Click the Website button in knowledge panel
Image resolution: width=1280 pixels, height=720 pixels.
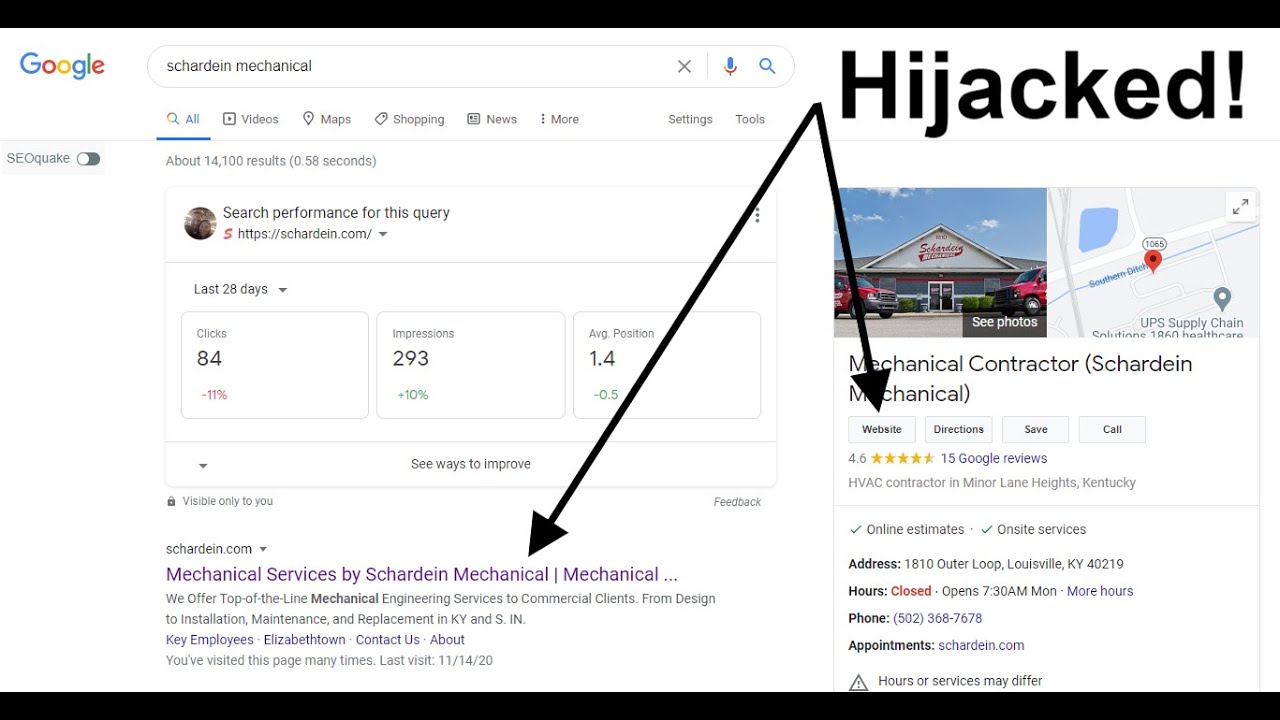882,429
